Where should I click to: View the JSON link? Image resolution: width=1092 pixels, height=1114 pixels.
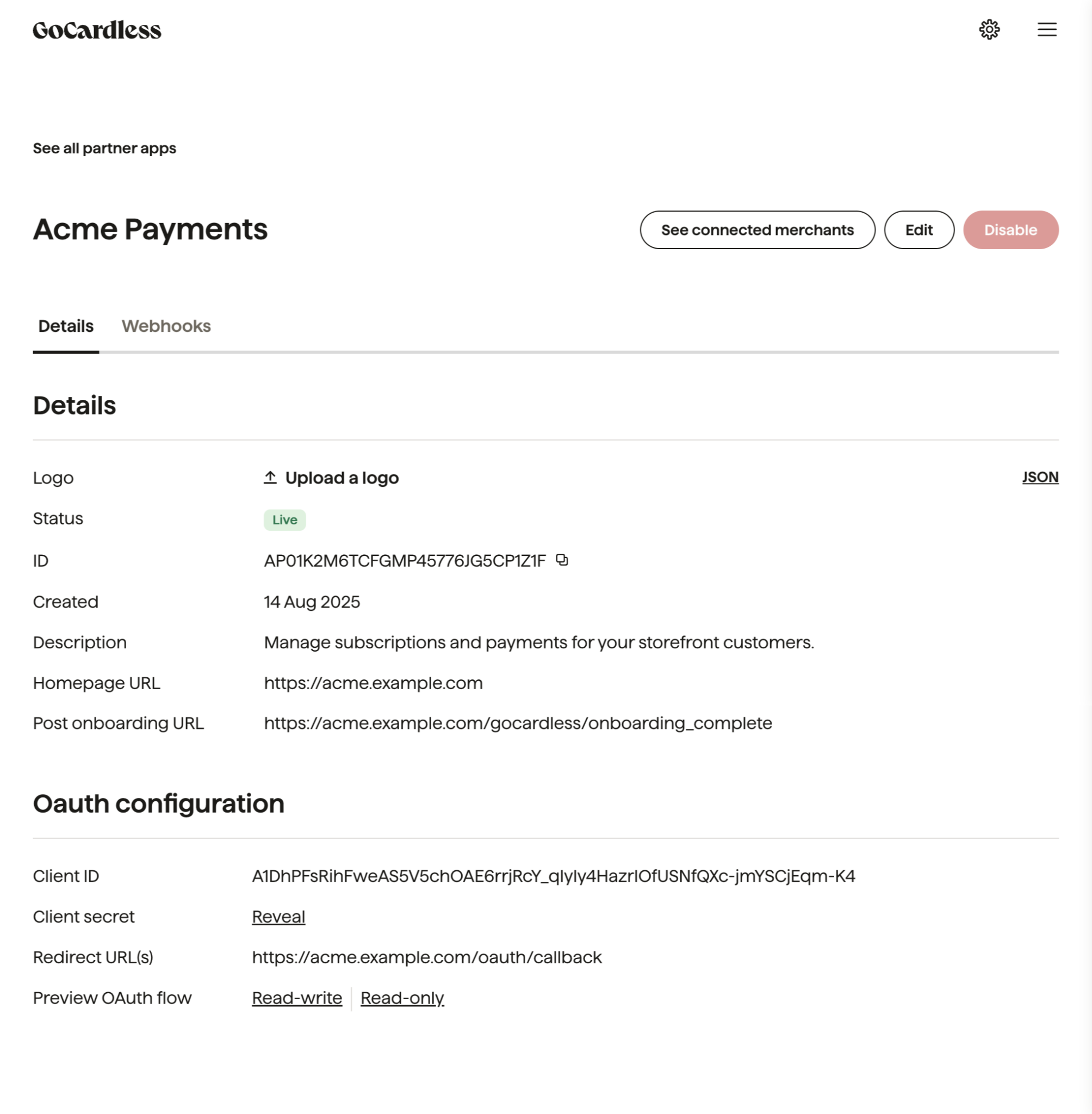1040,477
